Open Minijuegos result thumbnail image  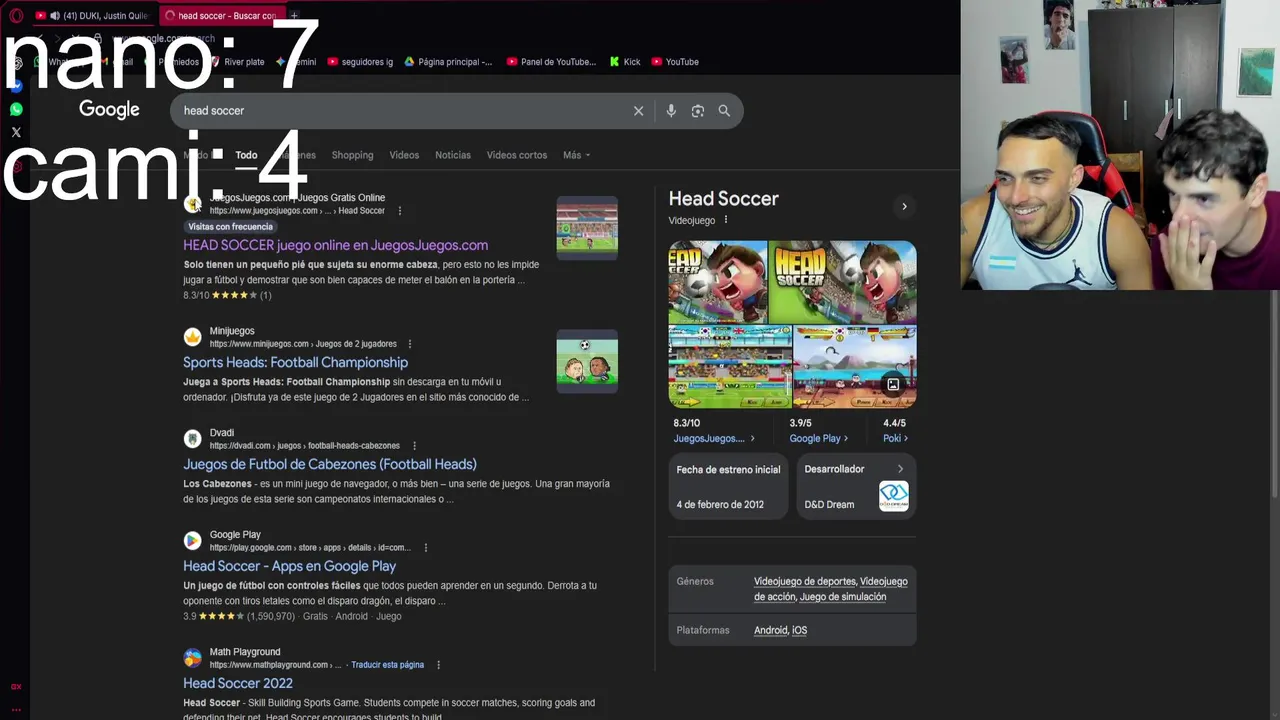pyautogui.click(x=587, y=361)
